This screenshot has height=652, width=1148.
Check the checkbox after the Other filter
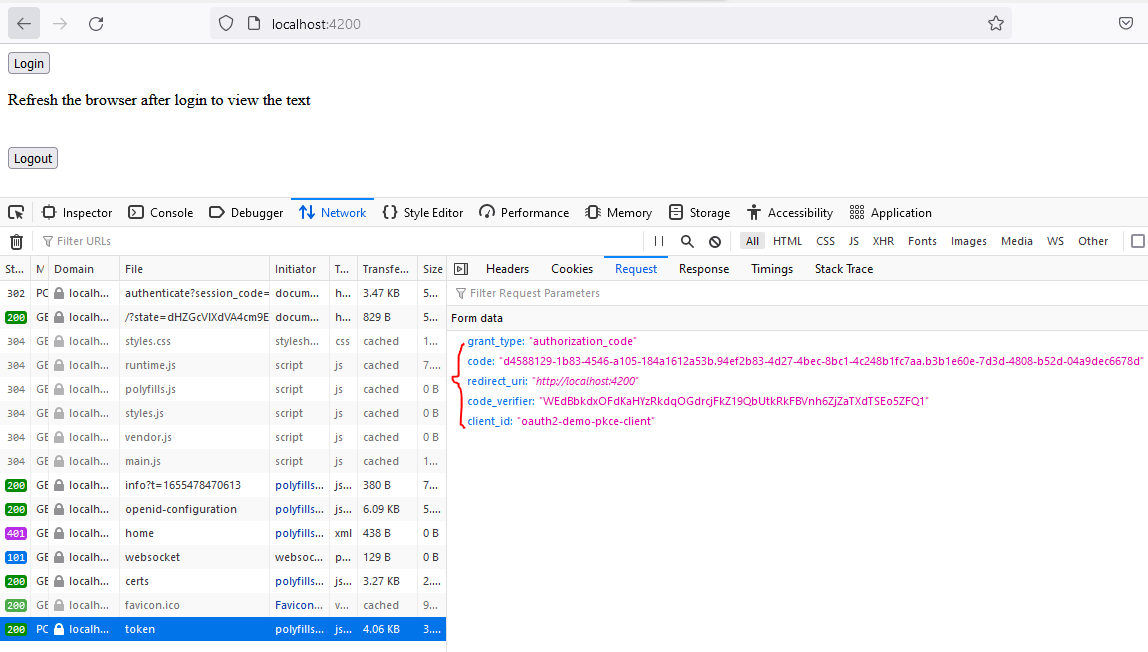click(x=1135, y=240)
